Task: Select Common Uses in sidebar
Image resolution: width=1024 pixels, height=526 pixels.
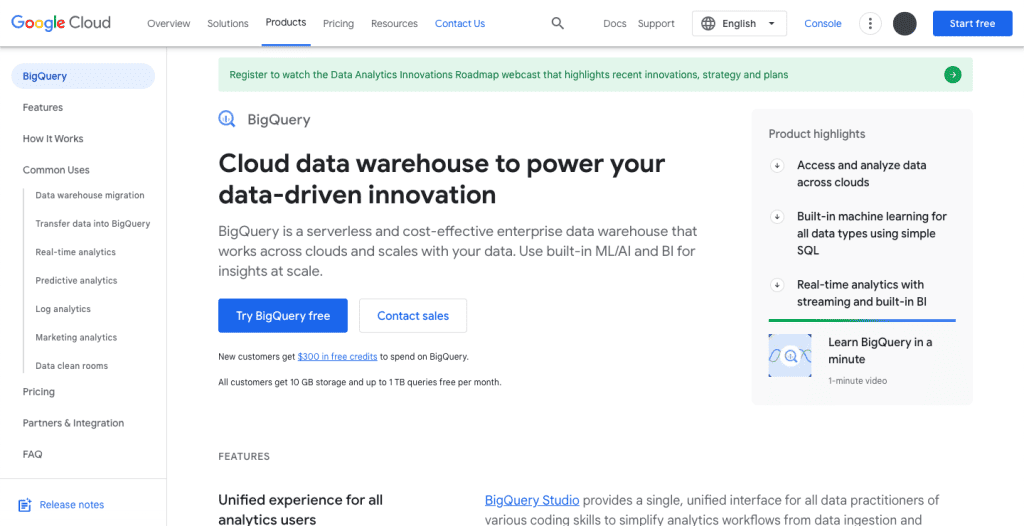Action: [x=56, y=170]
